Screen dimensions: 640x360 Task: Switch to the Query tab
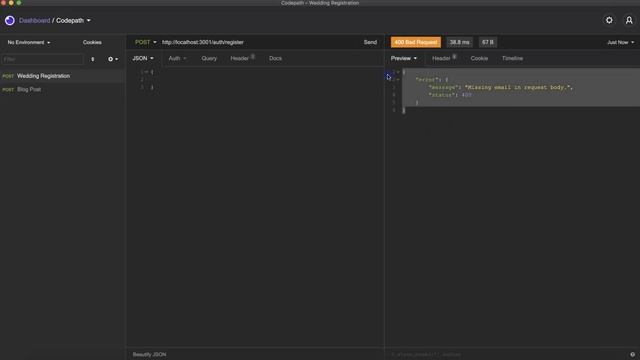point(209,58)
